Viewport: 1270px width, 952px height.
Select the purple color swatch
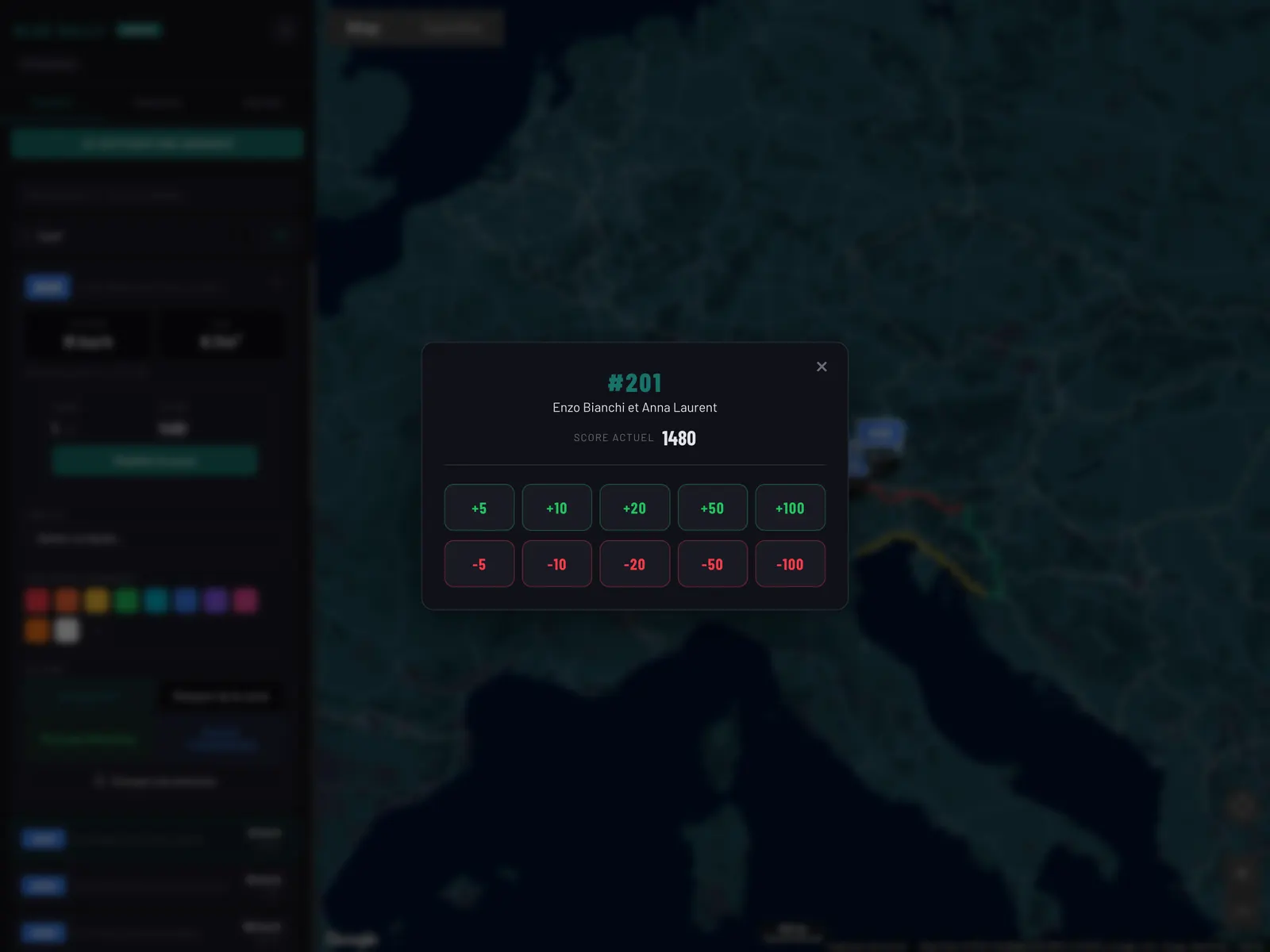click(216, 601)
